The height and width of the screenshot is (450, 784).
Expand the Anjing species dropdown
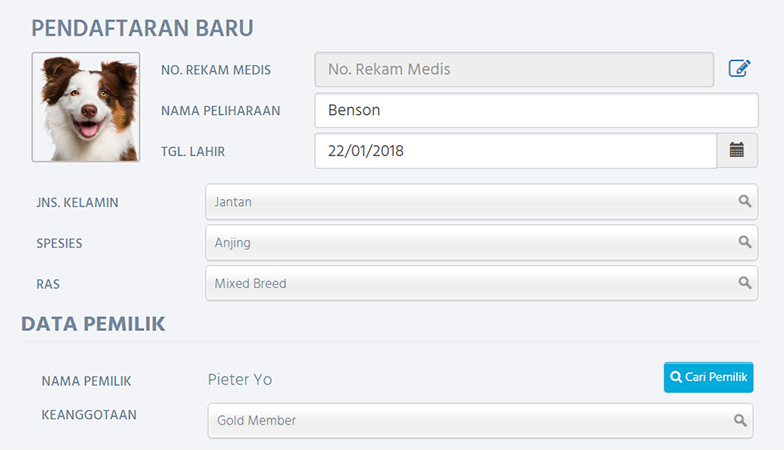coord(470,242)
